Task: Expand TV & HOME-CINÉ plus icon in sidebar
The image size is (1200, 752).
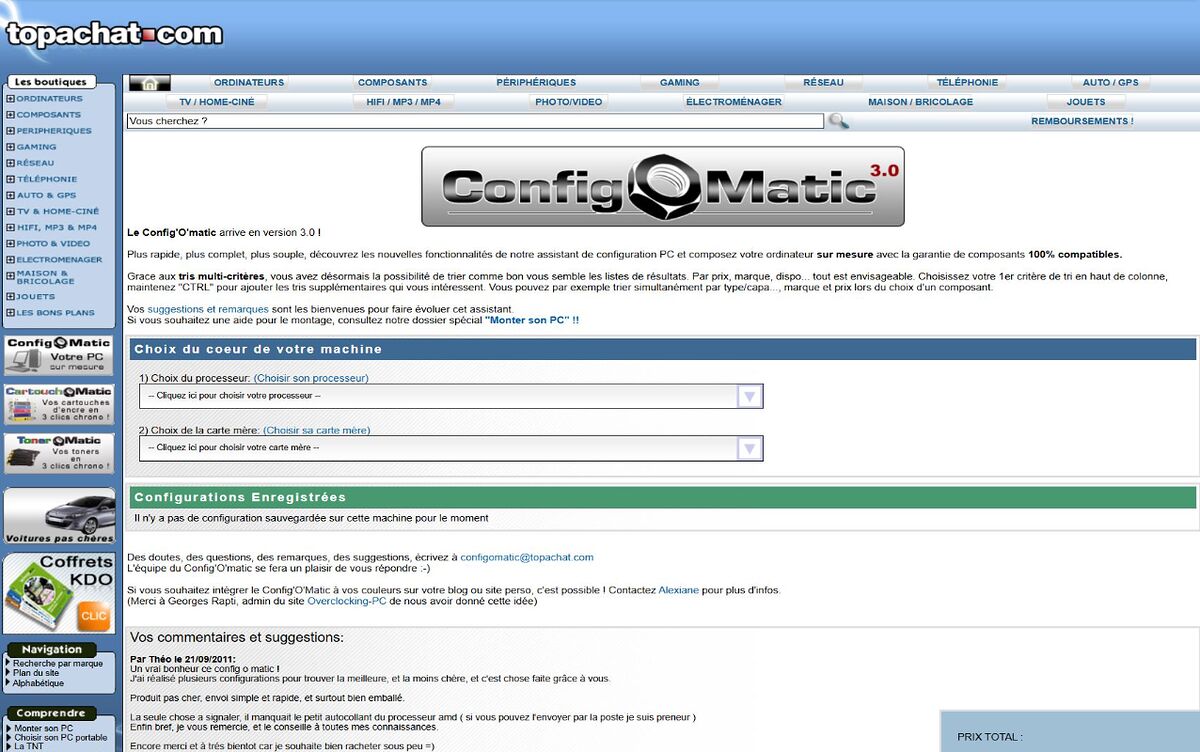Action: [x=10, y=212]
